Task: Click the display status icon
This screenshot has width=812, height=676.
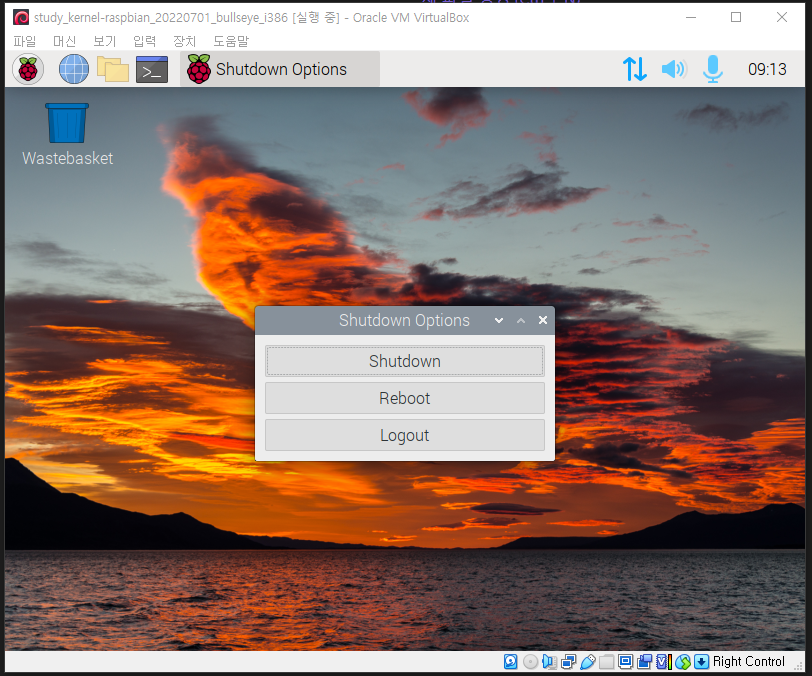Action: coord(623,661)
